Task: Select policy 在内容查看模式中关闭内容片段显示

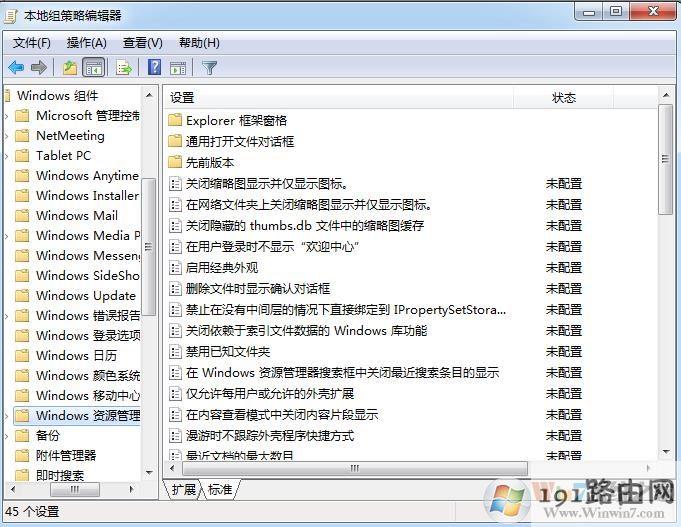Action: (282, 414)
